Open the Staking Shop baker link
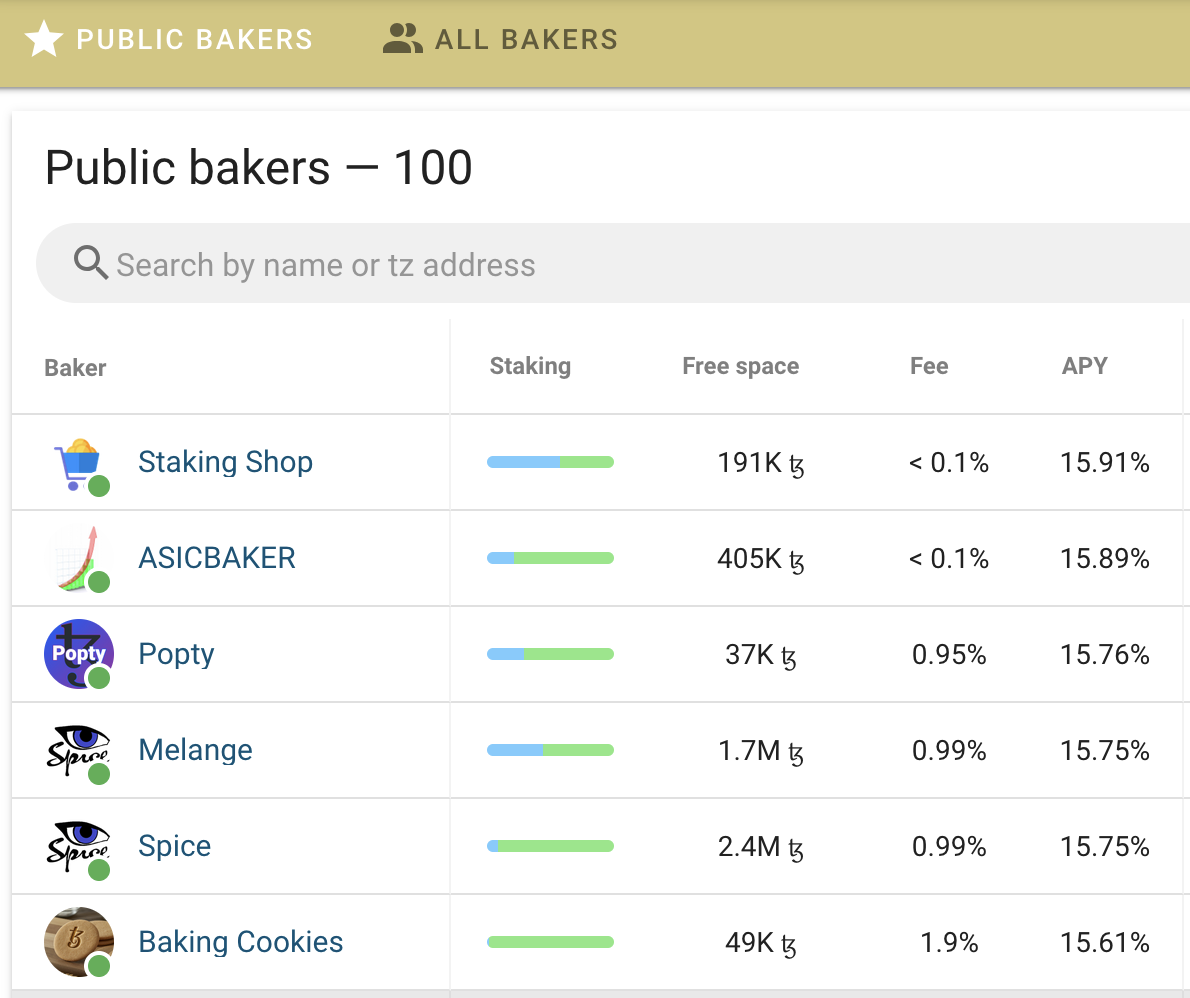The height and width of the screenshot is (998, 1190). pos(225,462)
